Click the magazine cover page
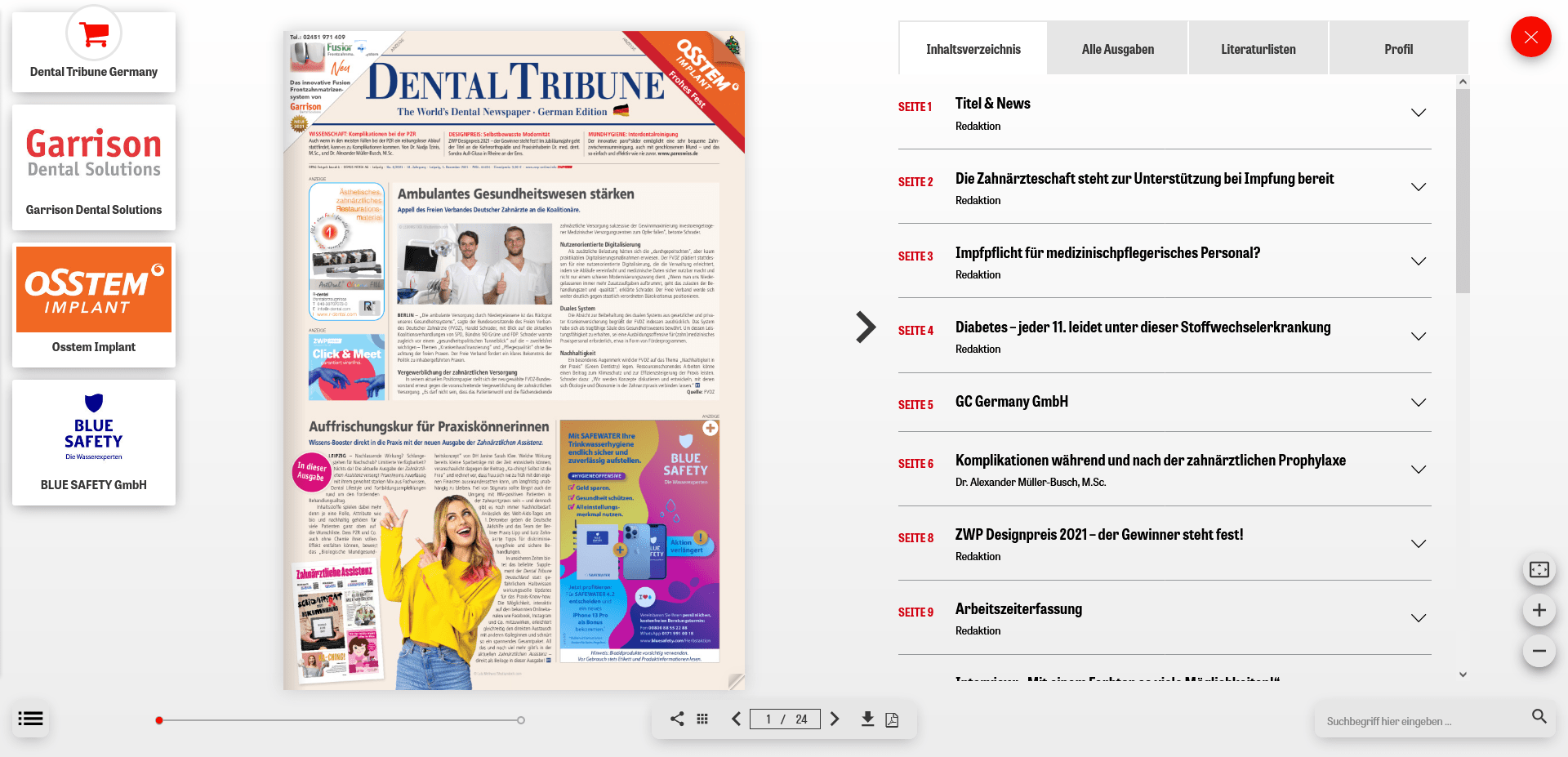The image size is (1568, 757). pyautogui.click(x=514, y=360)
